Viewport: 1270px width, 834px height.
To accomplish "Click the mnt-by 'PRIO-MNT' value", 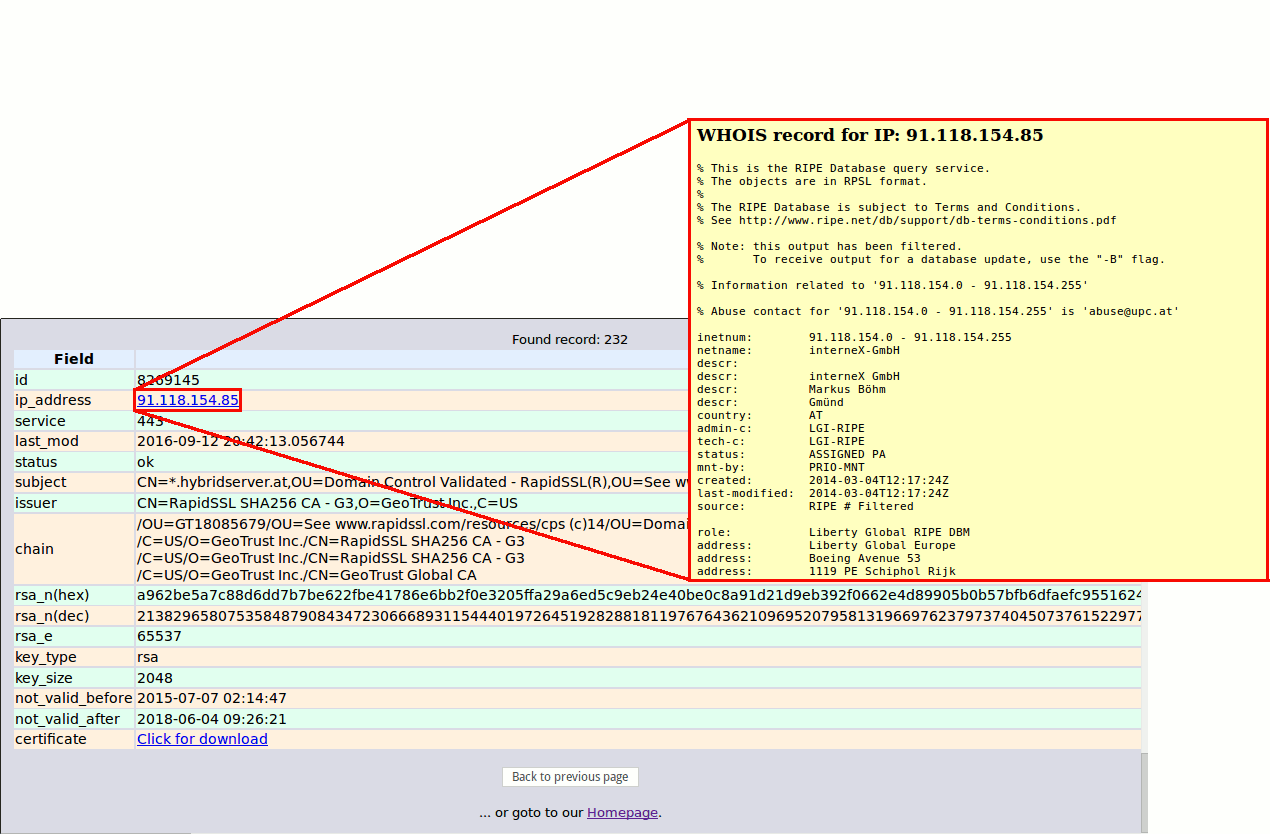I will (x=837, y=467).
